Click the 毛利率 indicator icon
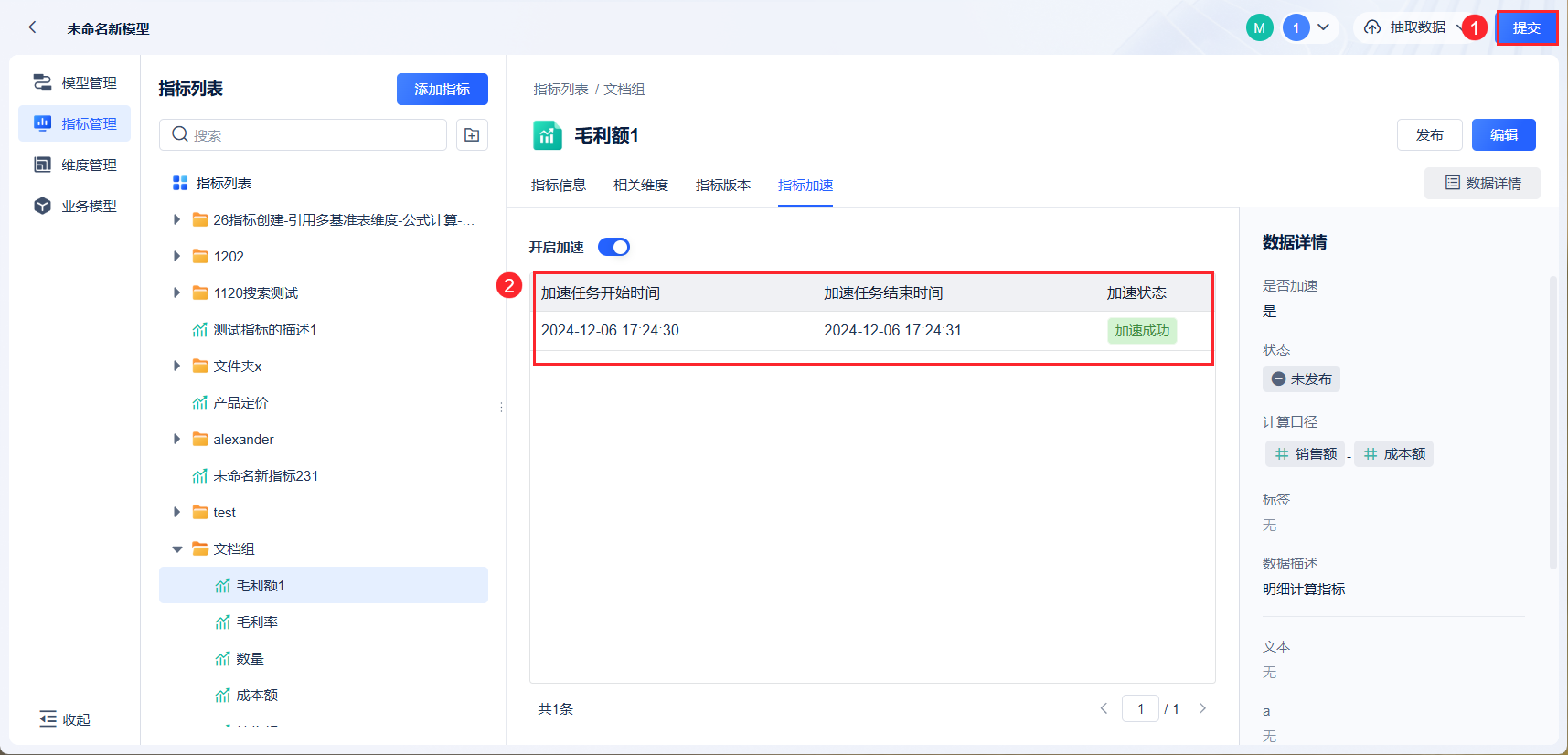Image resolution: width=1568 pixels, height=755 pixels. pyautogui.click(x=223, y=622)
